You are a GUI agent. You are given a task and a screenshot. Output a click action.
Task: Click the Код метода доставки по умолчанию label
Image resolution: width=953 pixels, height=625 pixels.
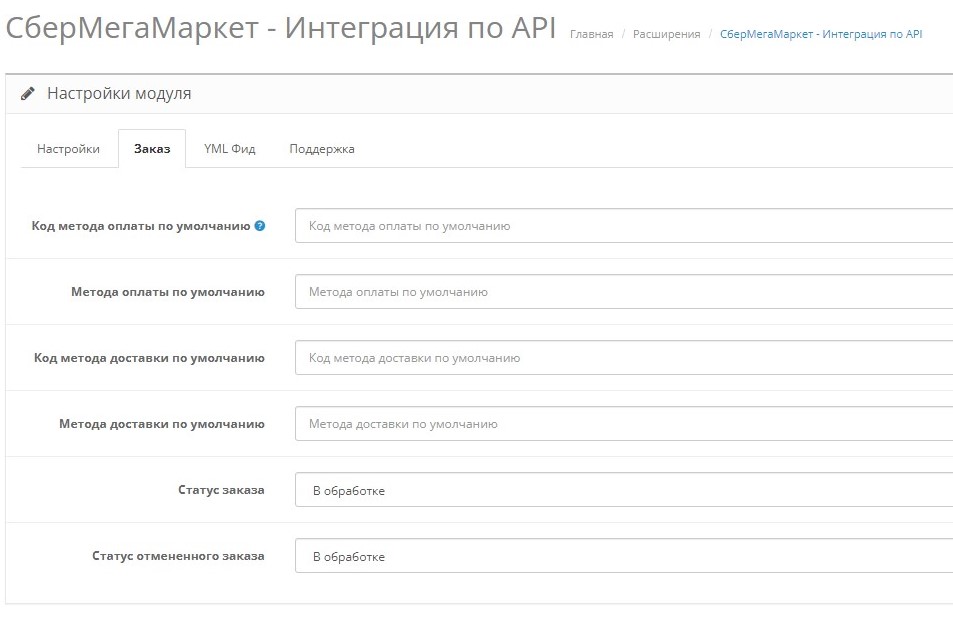[x=149, y=357]
